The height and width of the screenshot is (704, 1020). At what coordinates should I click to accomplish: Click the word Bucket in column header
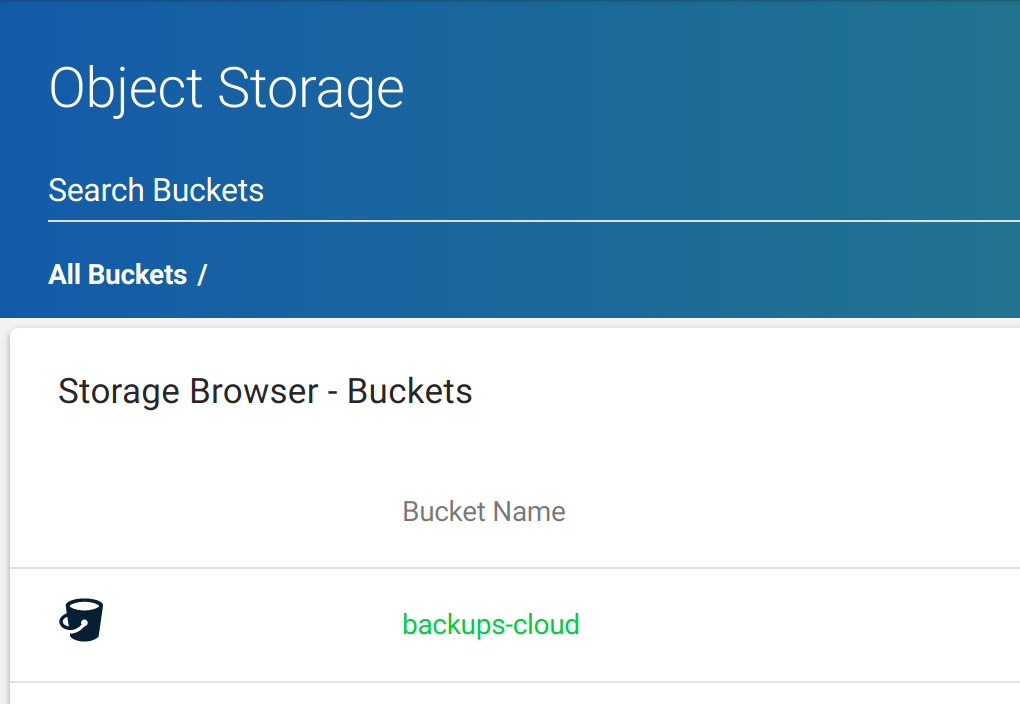click(444, 511)
